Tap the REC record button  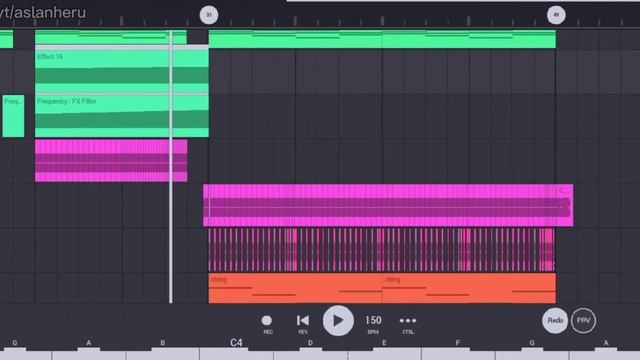[267, 324]
